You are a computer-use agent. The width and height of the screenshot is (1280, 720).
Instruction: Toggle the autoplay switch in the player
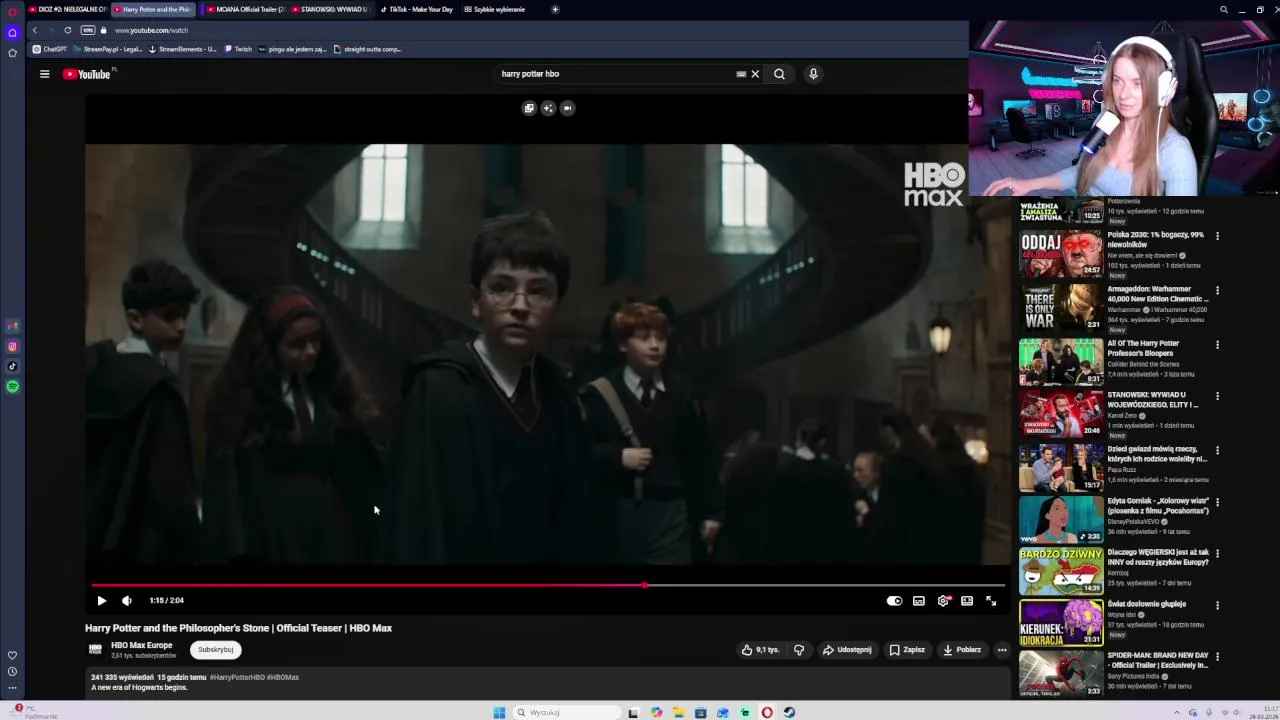894,601
